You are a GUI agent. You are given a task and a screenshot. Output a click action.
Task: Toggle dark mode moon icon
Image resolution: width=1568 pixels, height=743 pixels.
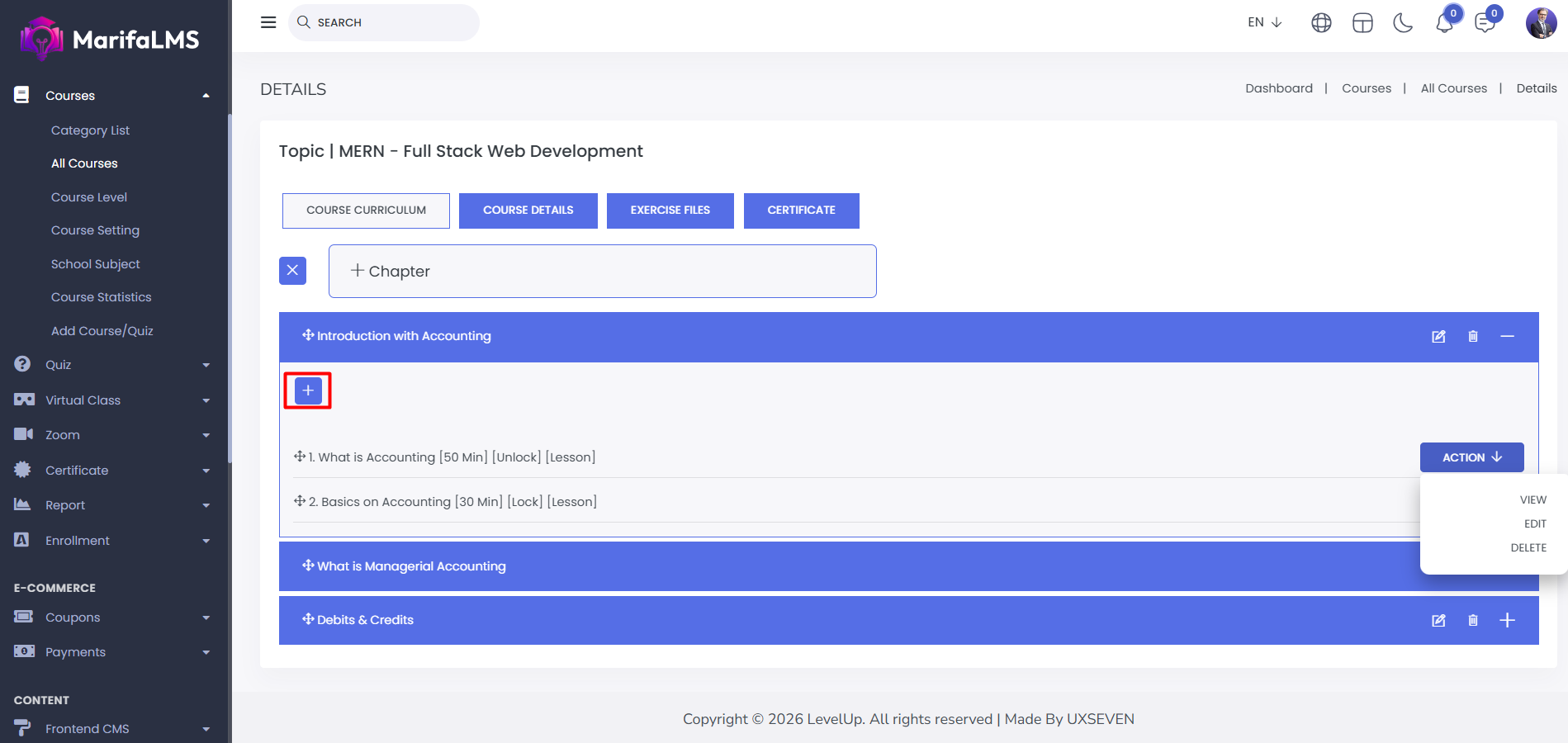1403,23
